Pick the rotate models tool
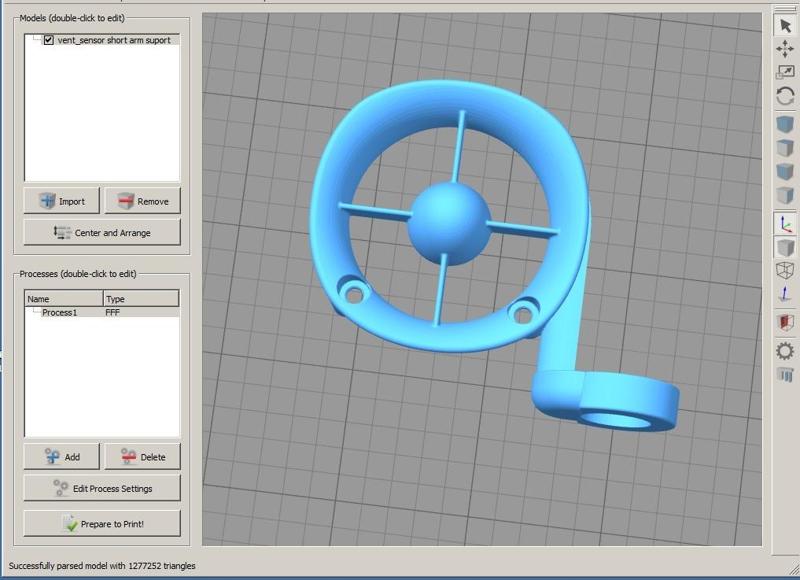Viewport: 800px width, 580px height. tap(785, 96)
